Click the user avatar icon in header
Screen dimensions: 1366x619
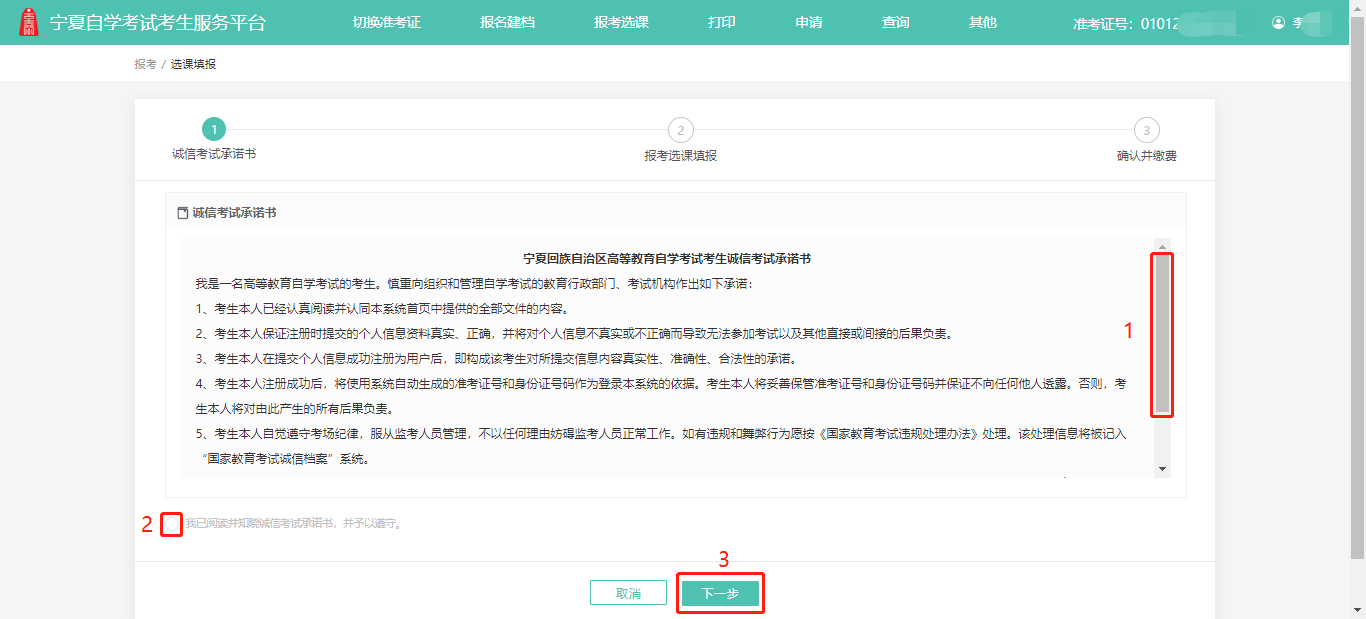[1278, 22]
